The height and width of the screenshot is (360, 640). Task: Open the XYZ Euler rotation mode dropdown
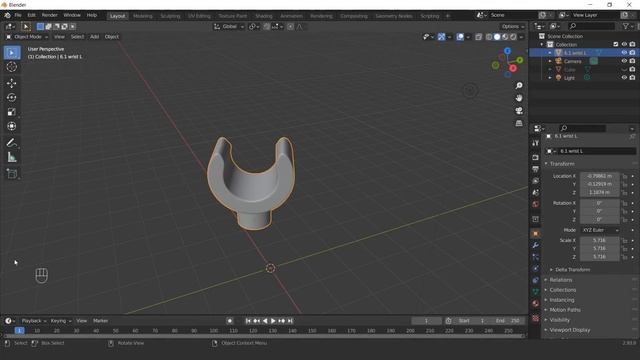tap(600, 230)
